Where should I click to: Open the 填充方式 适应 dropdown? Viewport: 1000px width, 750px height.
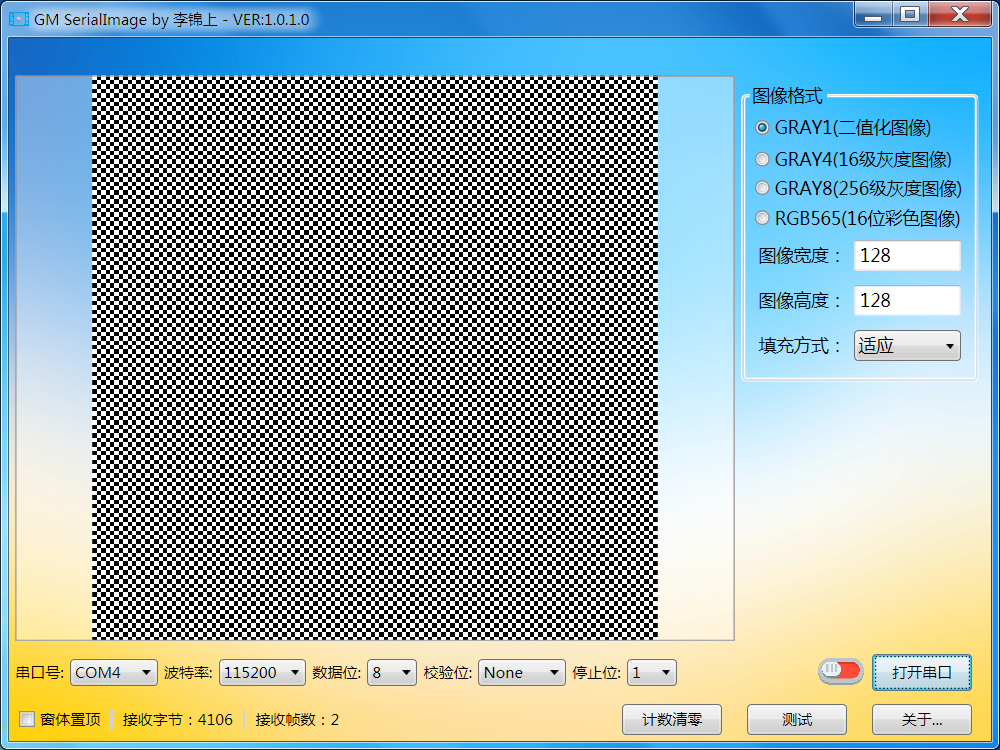tap(906, 345)
